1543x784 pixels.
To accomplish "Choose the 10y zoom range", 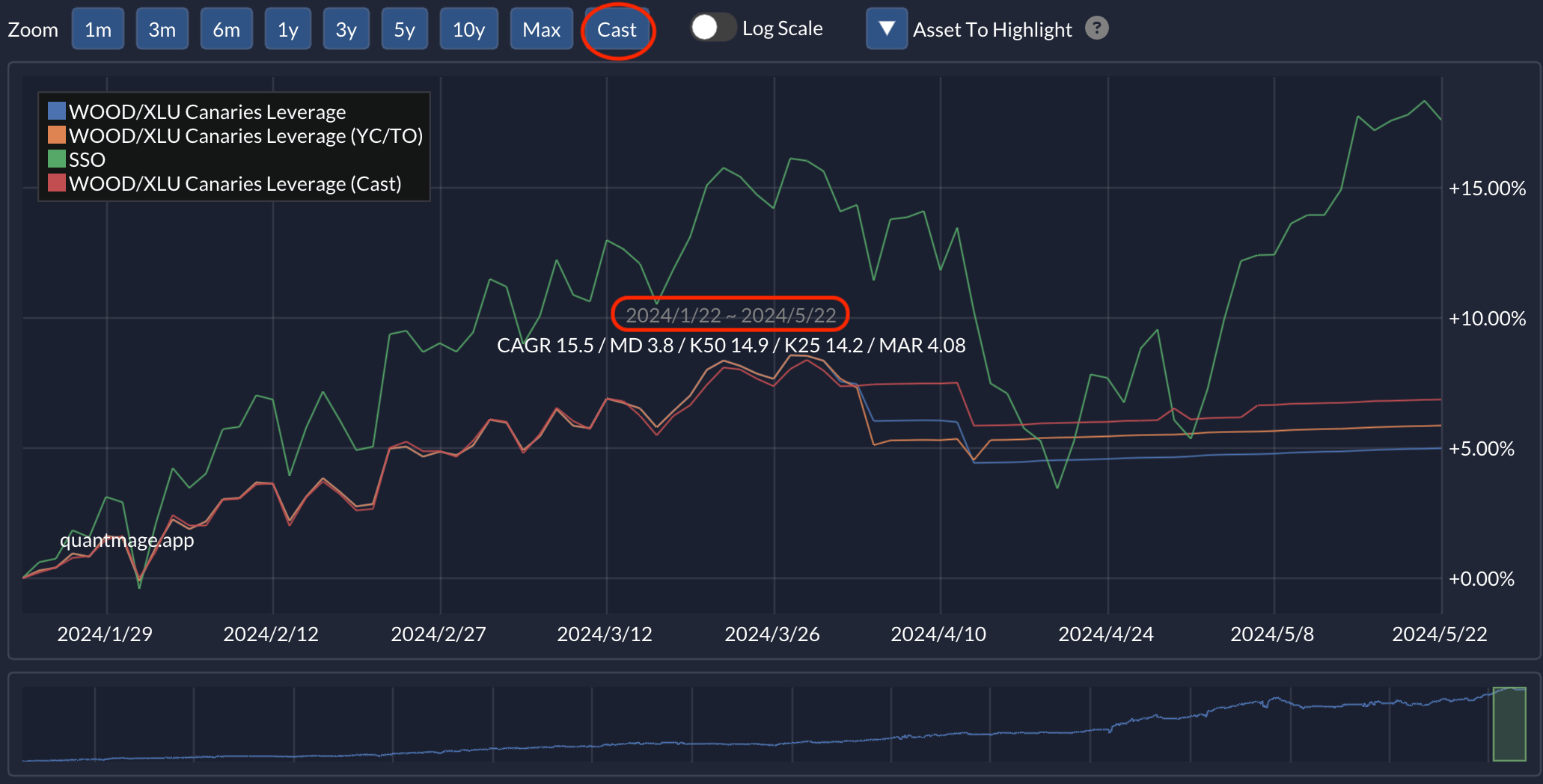I will (469, 29).
